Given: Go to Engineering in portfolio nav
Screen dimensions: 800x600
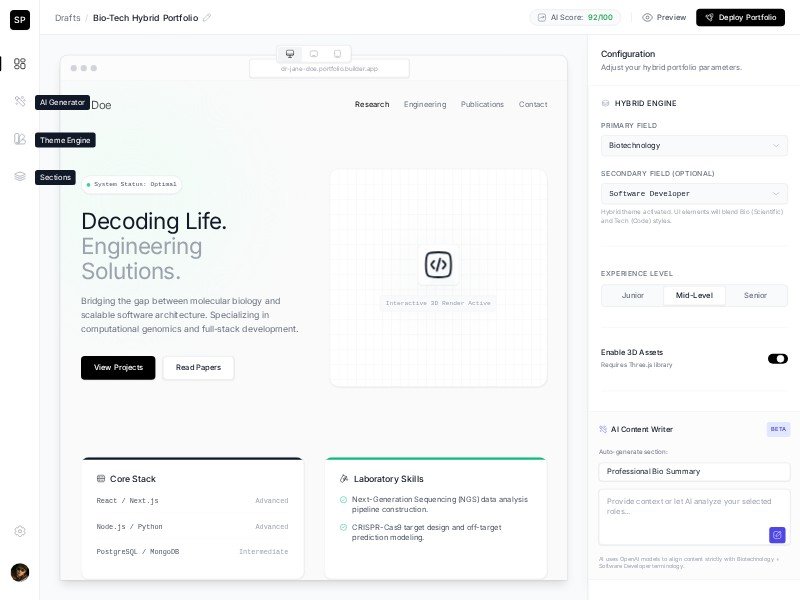Looking at the screenshot, I should 425,104.
